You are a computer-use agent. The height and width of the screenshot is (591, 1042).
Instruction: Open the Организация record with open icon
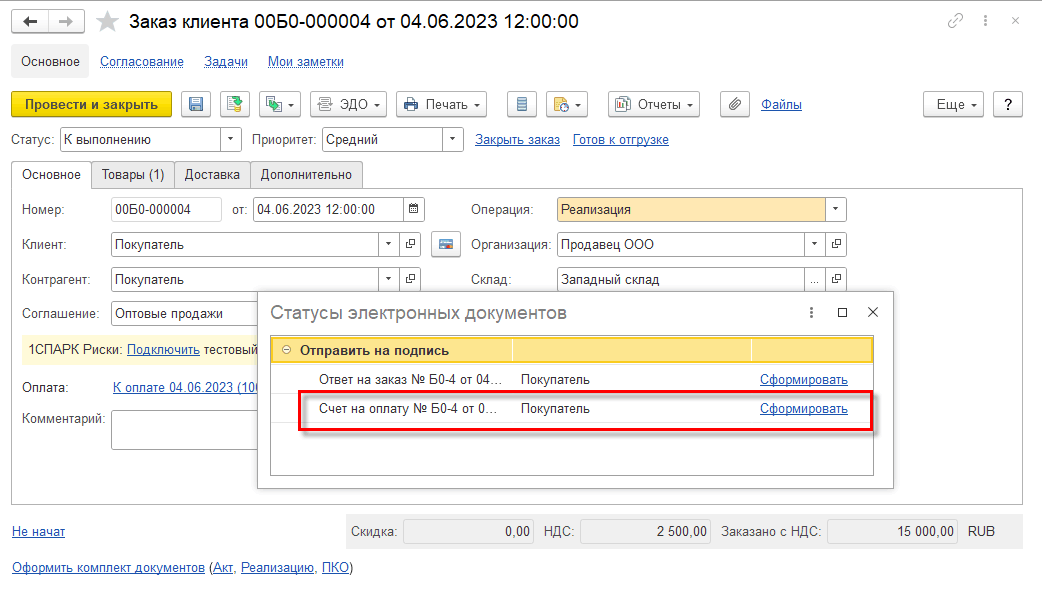[836, 245]
